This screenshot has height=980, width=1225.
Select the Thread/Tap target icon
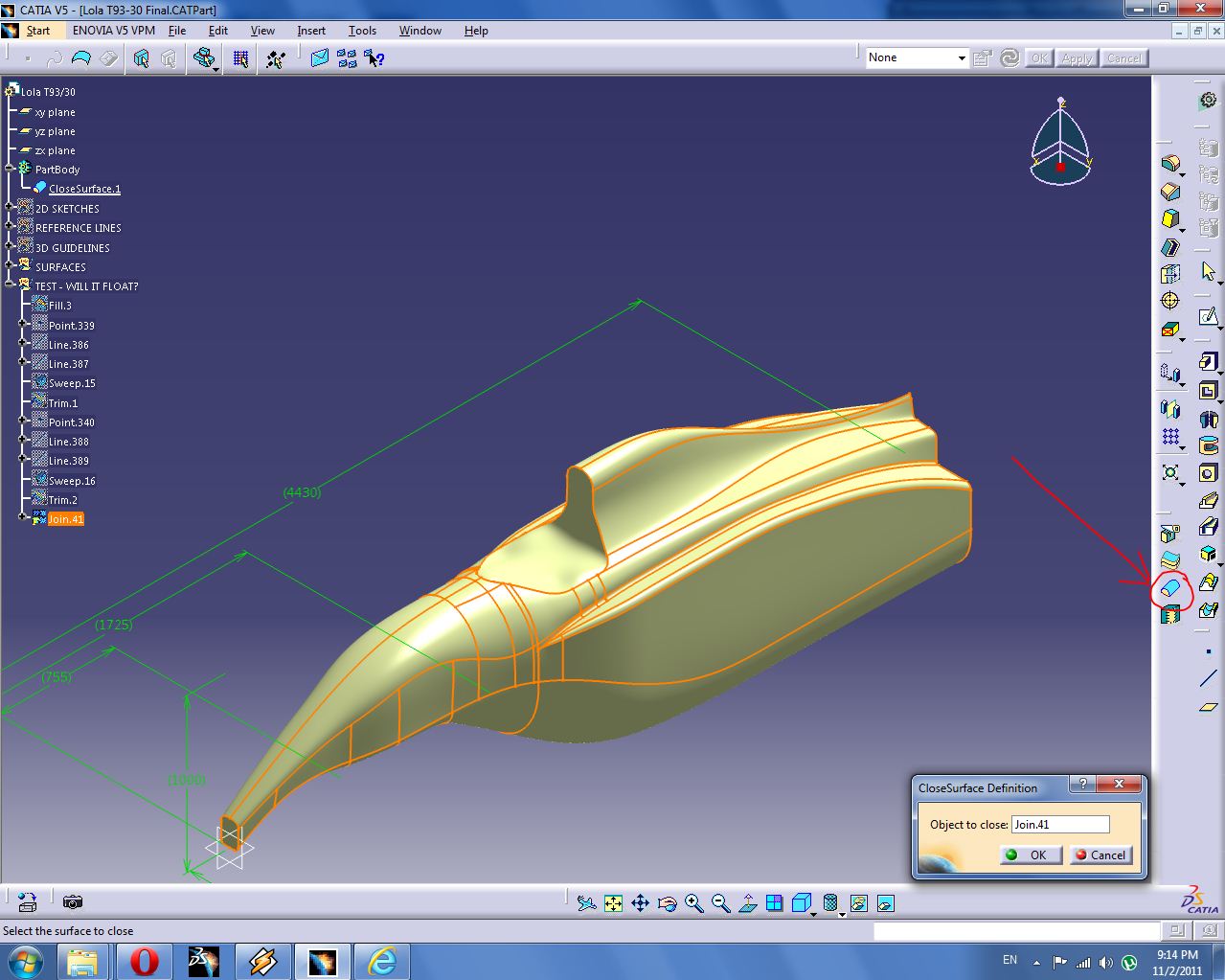point(1170,301)
